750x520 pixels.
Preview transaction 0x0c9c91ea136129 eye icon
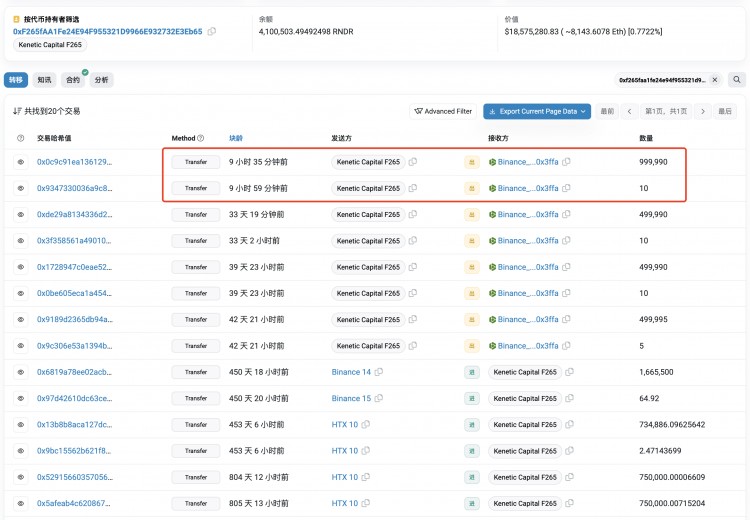tap(21, 162)
